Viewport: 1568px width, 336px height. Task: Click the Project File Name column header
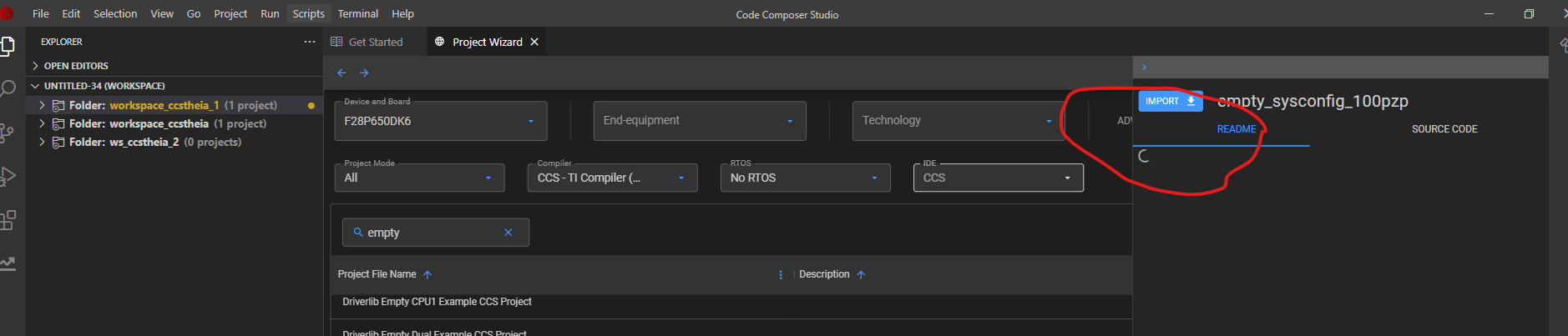(x=377, y=274)
